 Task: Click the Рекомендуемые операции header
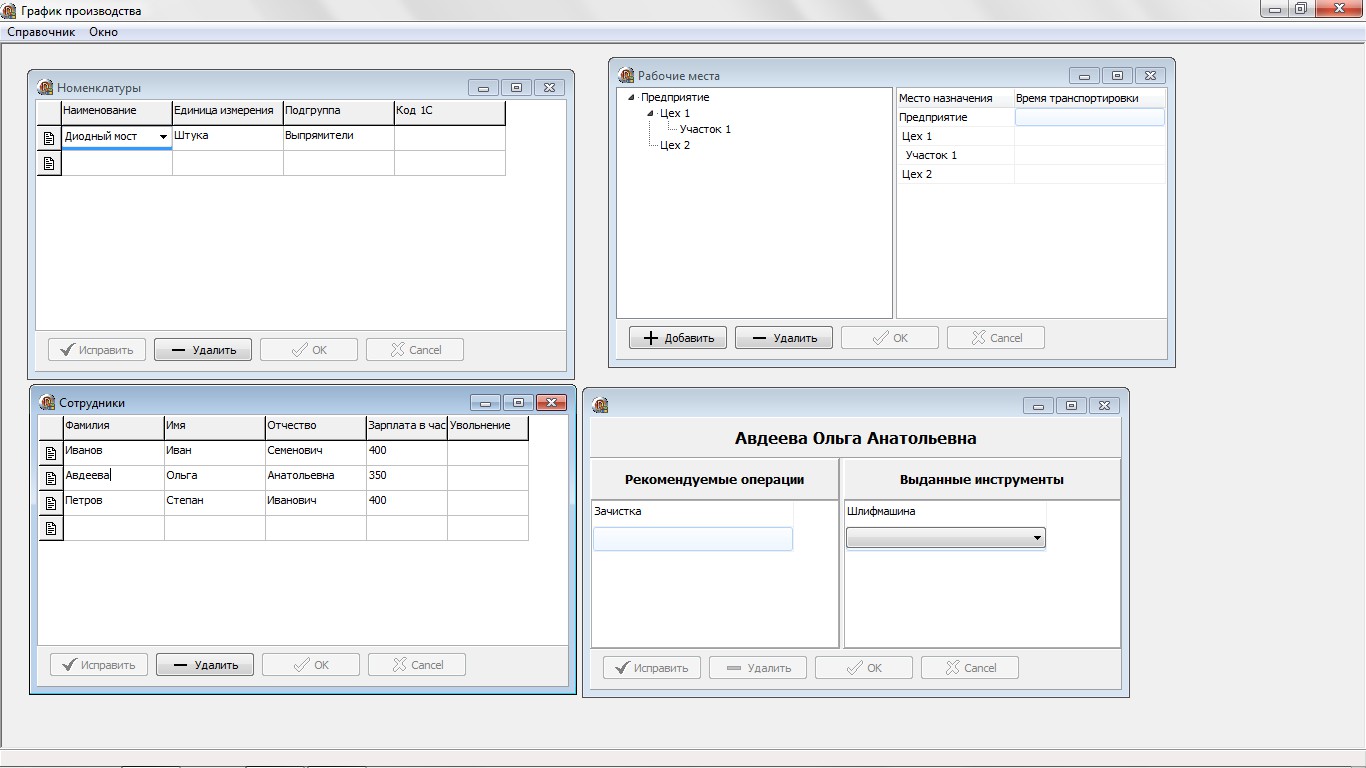pos(715,479)
